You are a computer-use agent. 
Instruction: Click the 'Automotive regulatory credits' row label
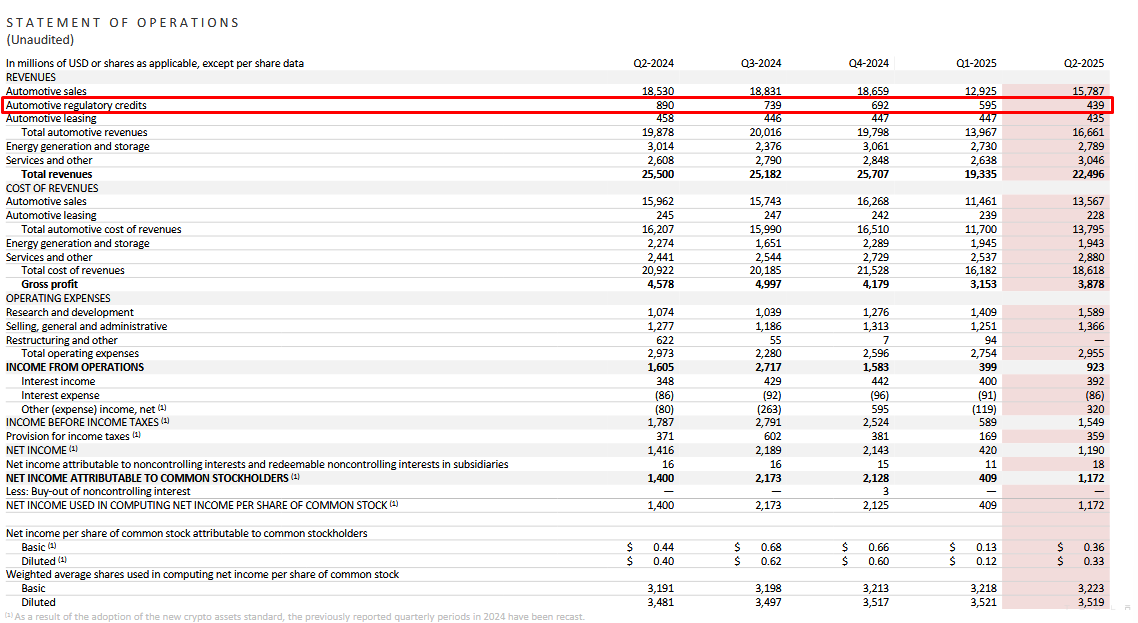[76, 105]
